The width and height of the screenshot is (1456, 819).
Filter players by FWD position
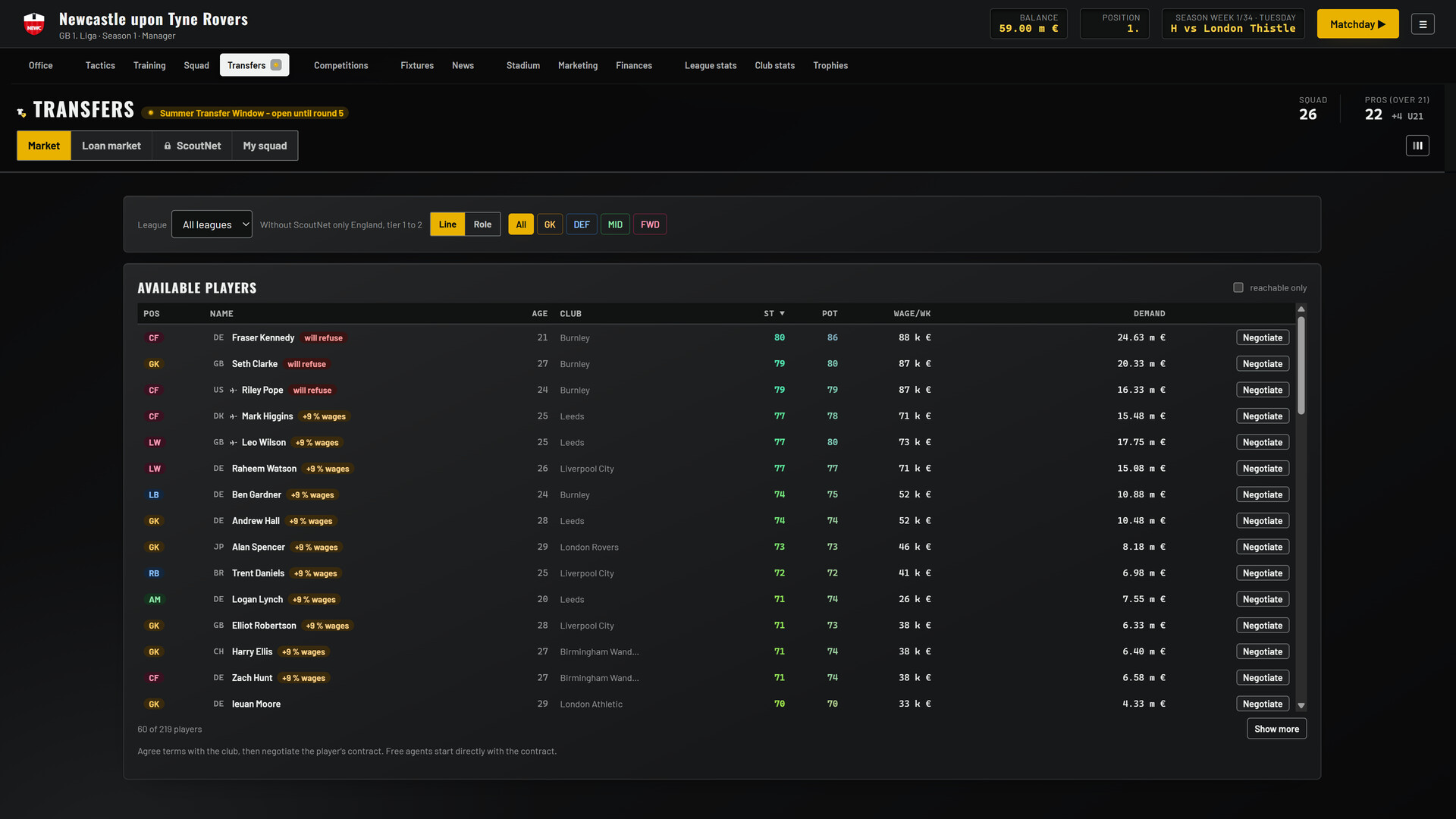650,224
